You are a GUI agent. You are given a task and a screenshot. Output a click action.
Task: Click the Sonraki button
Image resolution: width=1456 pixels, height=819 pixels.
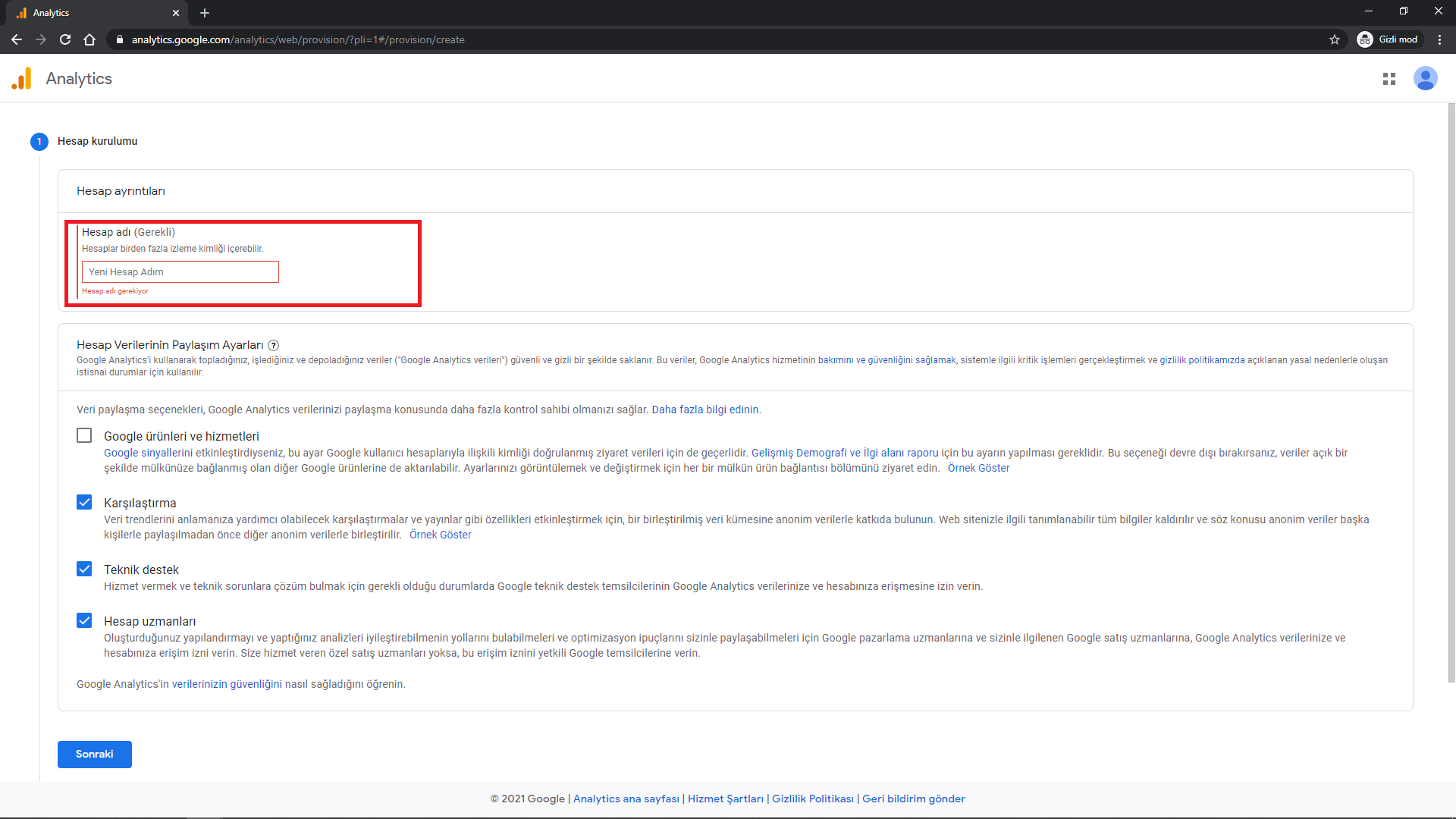(95, 755)
